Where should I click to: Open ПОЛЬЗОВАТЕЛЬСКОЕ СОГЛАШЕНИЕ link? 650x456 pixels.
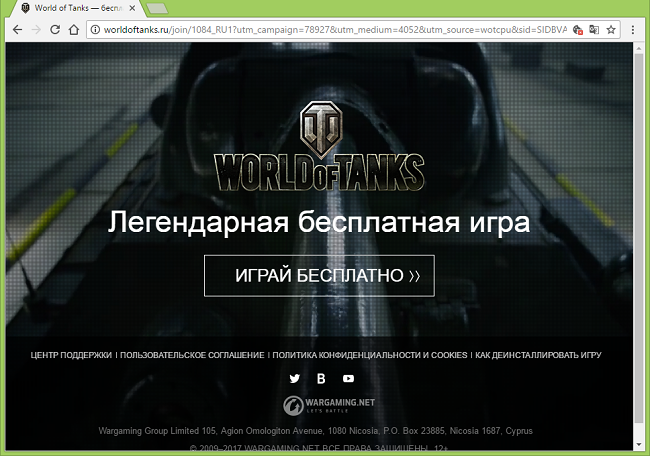(192, 355)
